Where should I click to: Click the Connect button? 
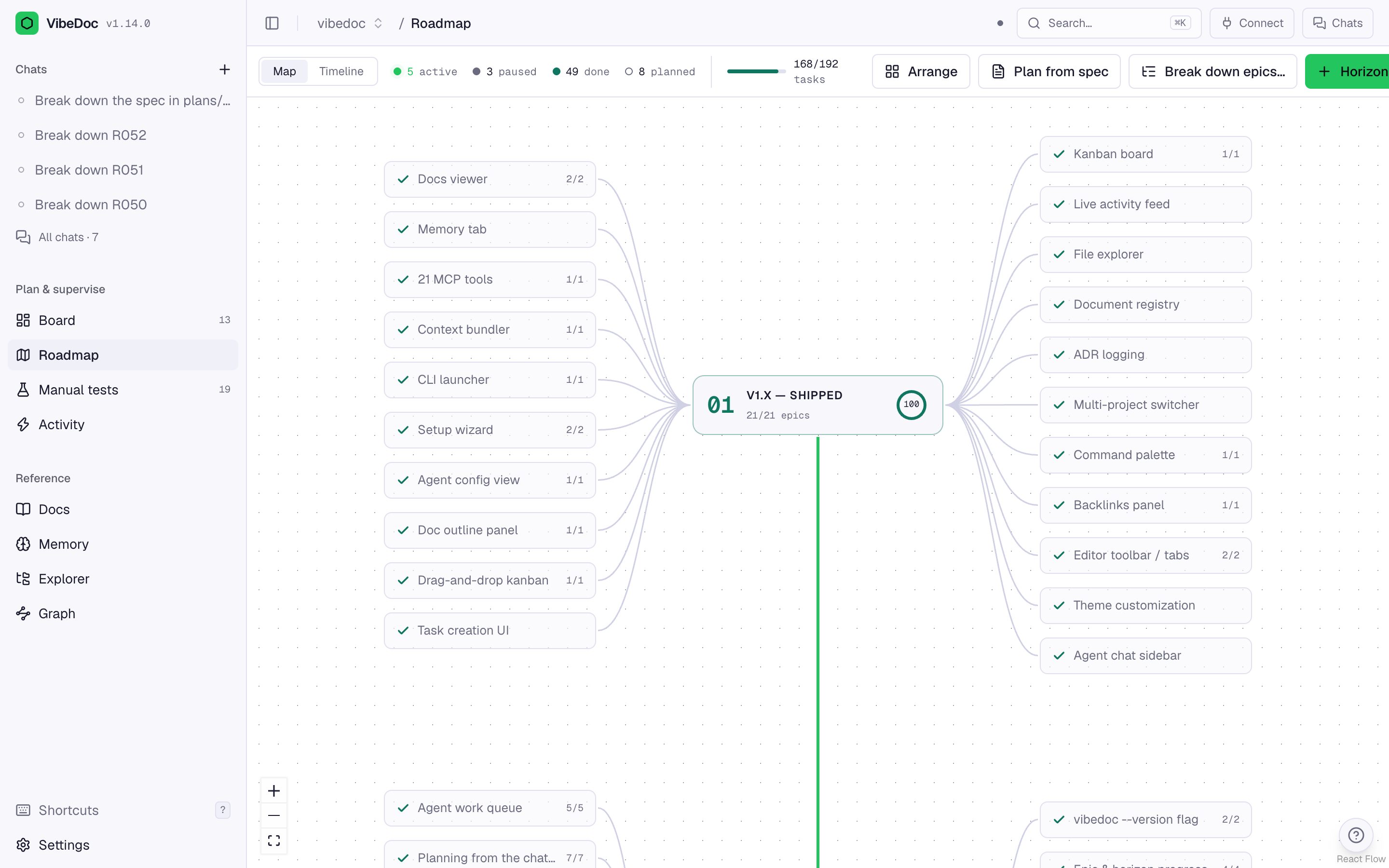click(1252, 24)
